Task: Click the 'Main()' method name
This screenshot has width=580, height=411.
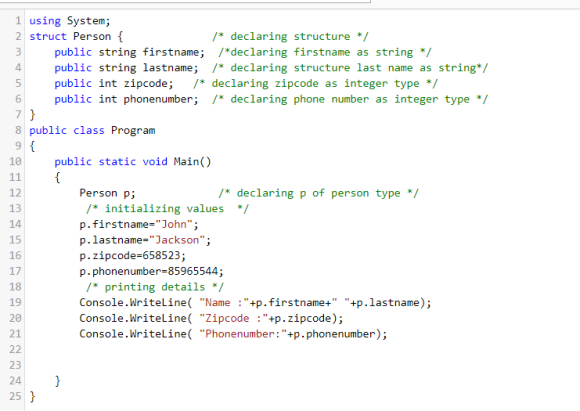Action: [x=192, y=162]
